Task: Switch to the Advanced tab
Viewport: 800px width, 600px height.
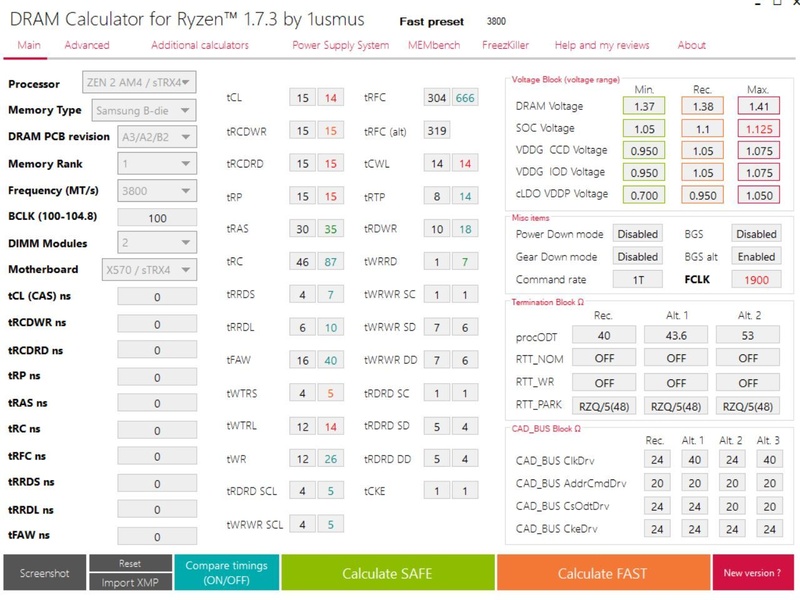Action: coord(87,45)
